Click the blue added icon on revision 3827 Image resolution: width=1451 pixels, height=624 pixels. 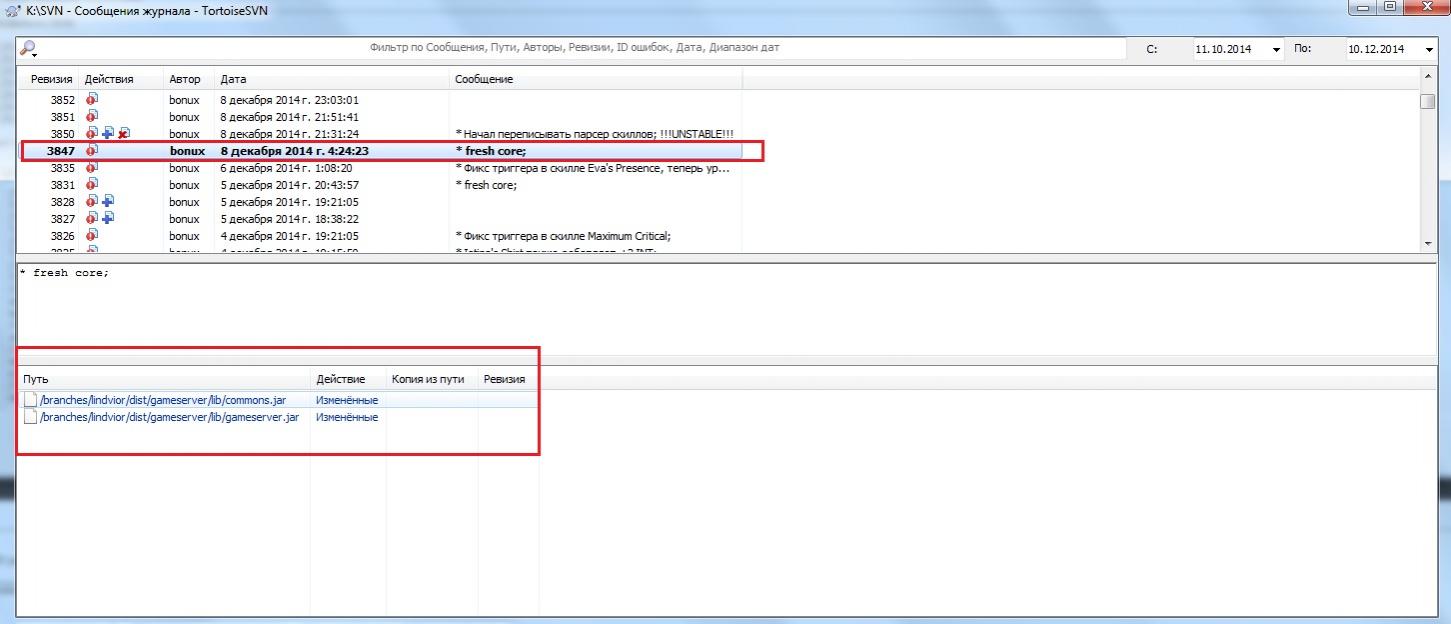(108, 219)
